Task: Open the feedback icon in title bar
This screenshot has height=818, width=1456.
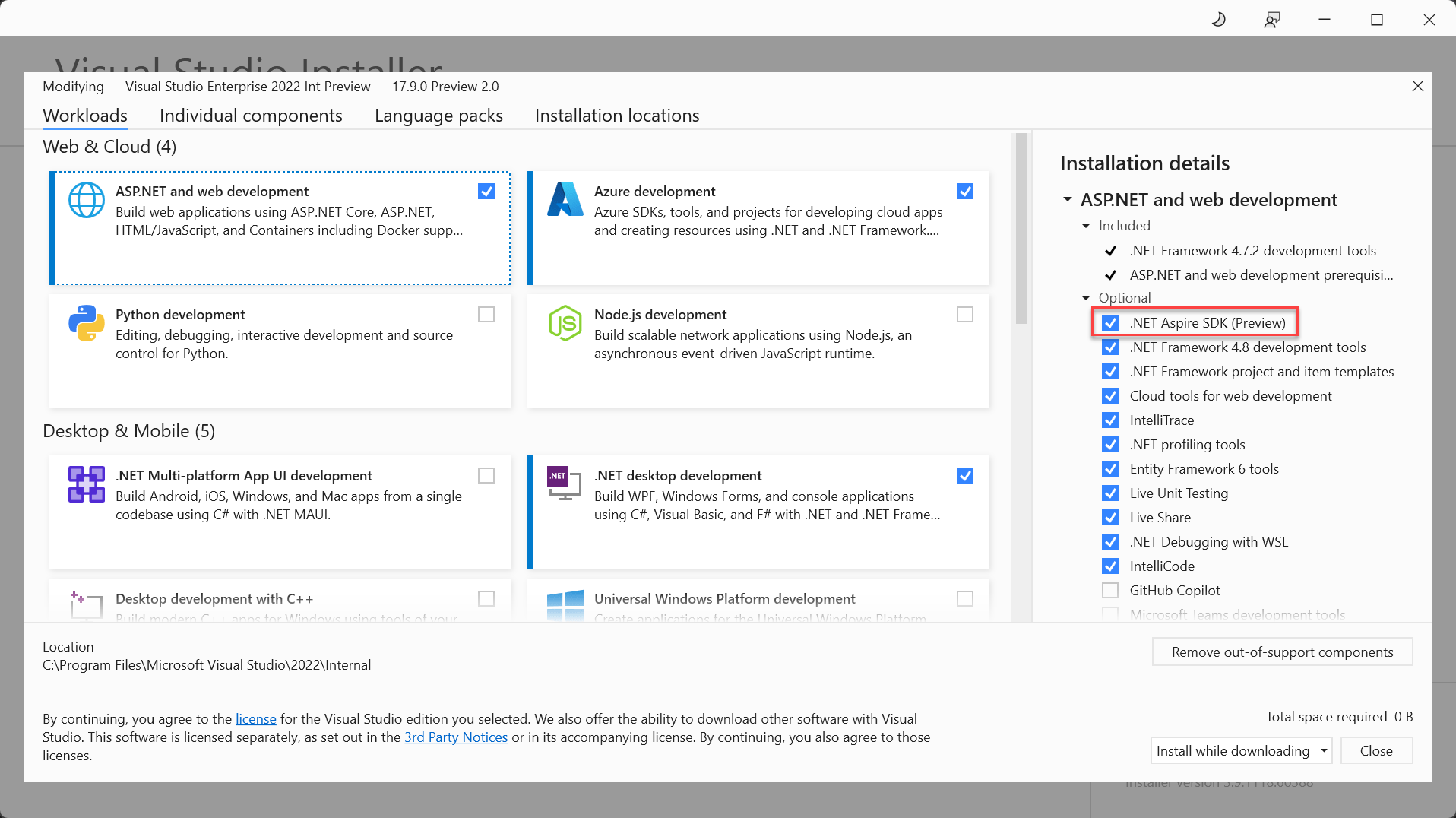Action: coord(1272,20)
